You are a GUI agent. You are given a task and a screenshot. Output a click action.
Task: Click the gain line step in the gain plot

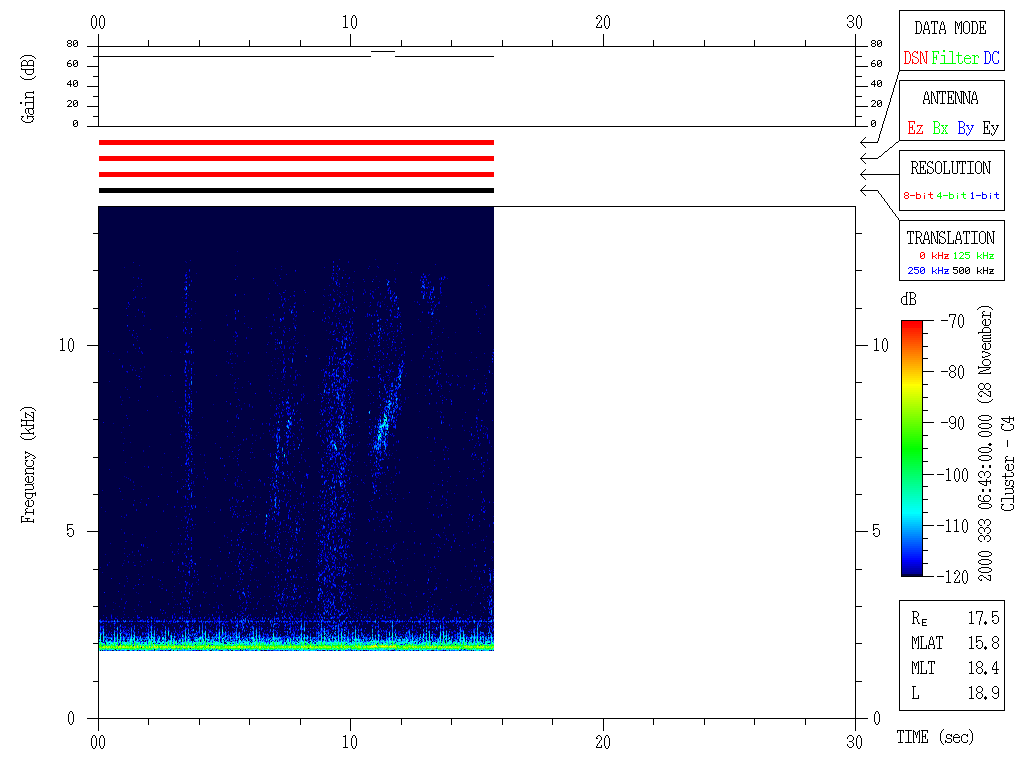click(383, 51)
